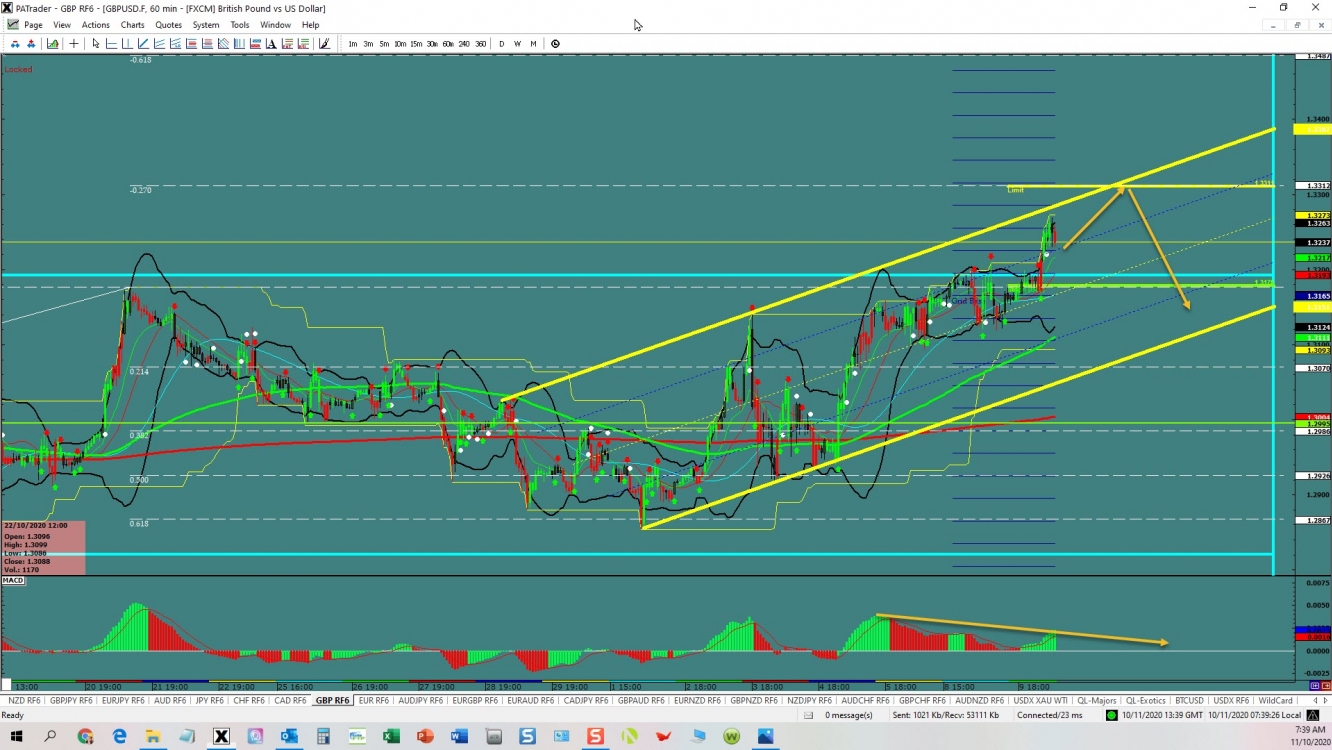Switch to 60m timeframe
Image resolution: width=1332 pixels, height=750 pixels.
pos(448,44)
